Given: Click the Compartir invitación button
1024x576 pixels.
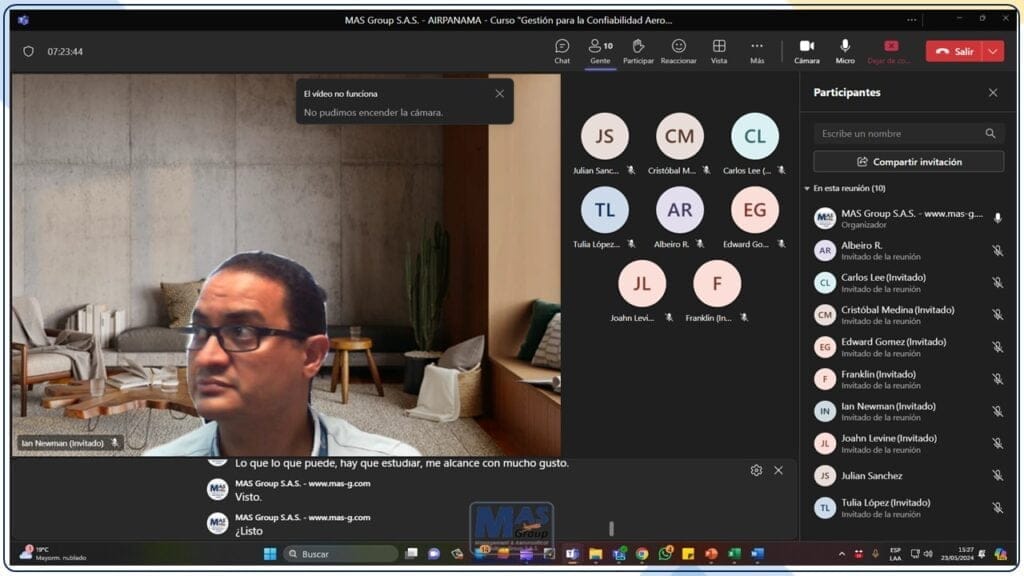Looking at the screenshot, I should (x=908, y=162).
